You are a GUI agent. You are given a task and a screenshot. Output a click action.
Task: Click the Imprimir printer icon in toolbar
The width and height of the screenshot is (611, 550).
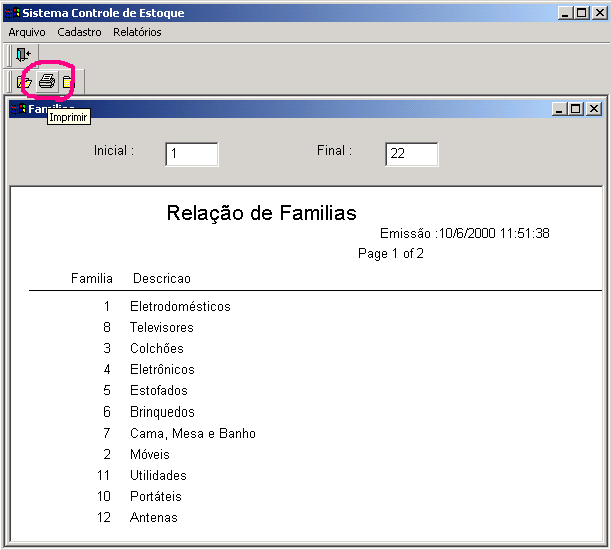pyautogui.click(x=46, y=81)
